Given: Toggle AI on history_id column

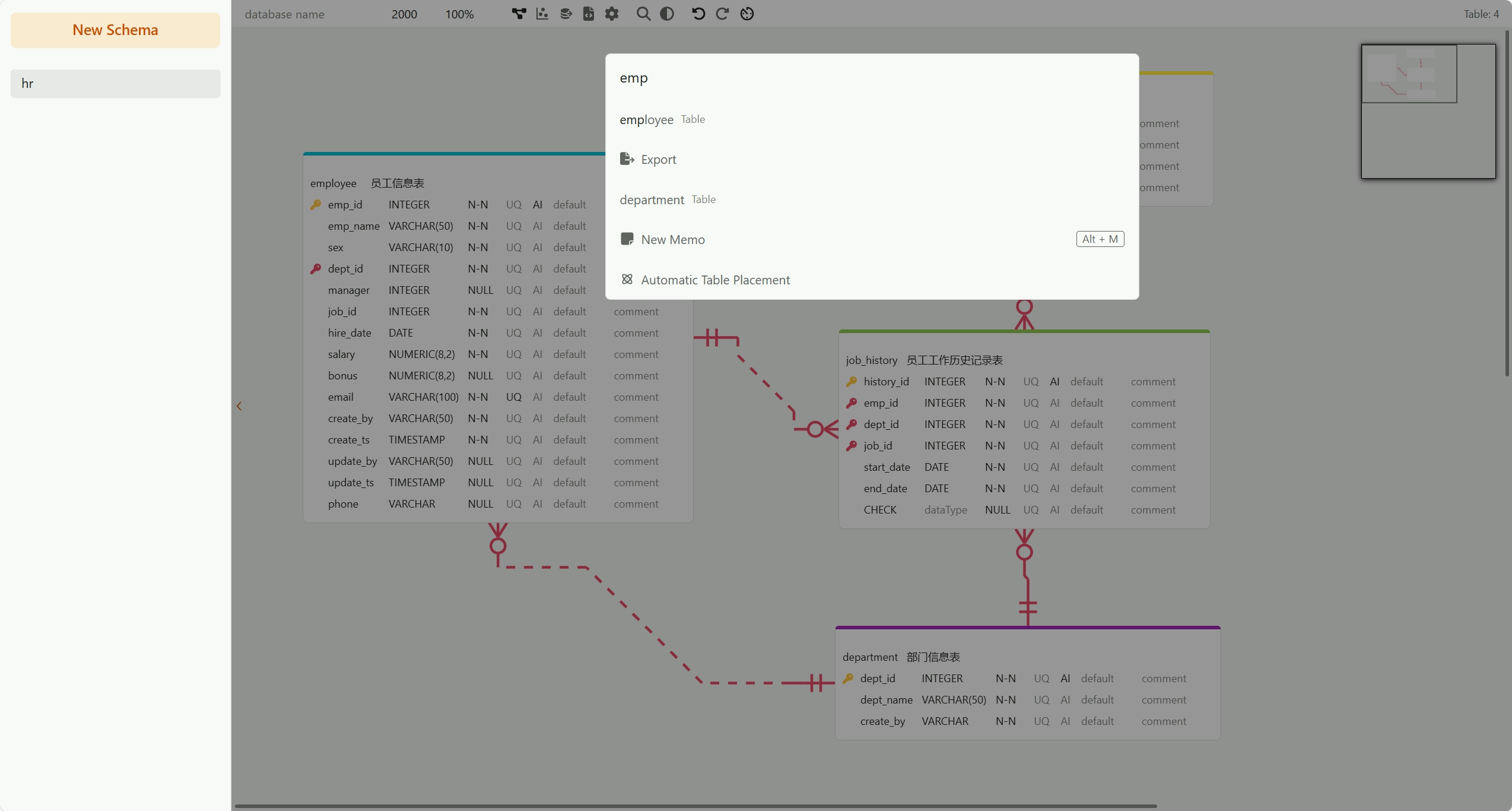Looking at the screenshot, I should tap(1054, 382).
